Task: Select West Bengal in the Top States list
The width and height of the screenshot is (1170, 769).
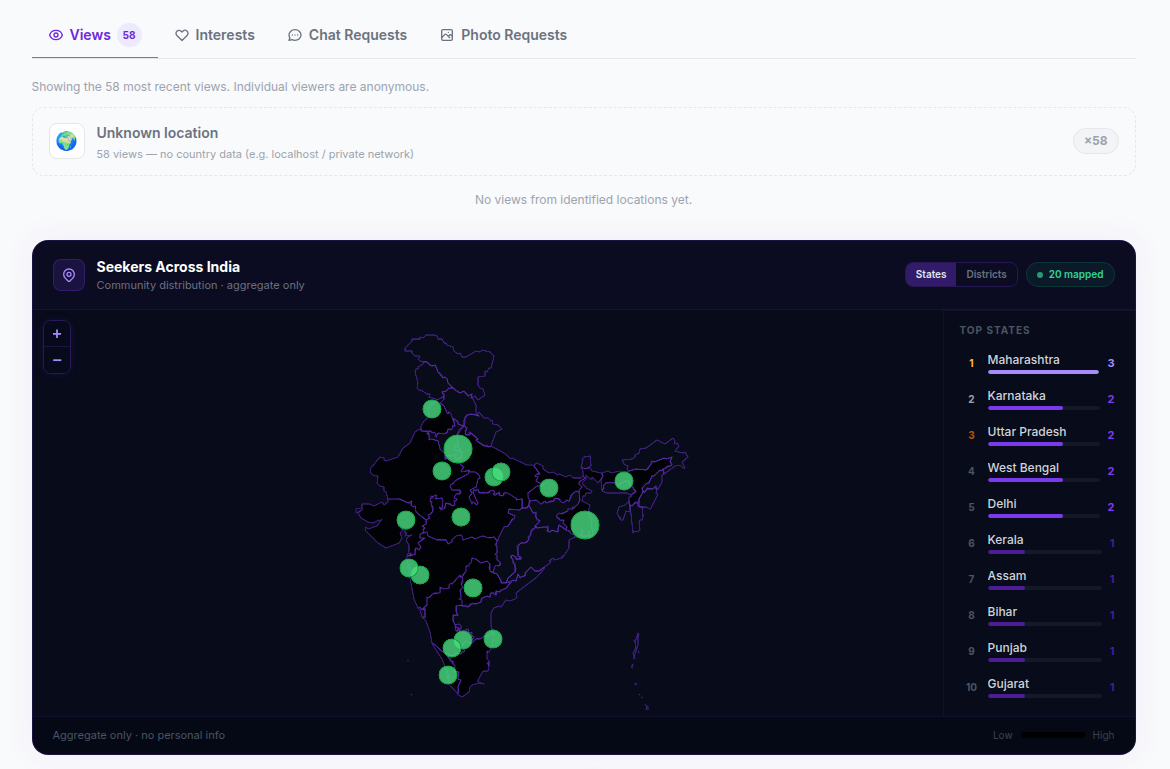Action: 1042,471
